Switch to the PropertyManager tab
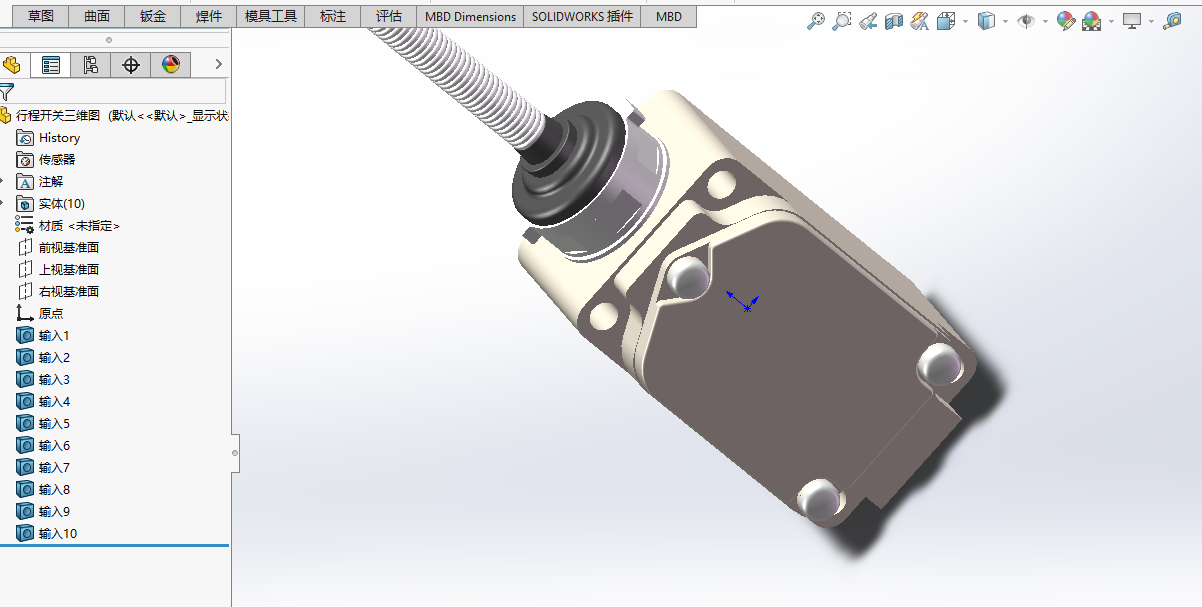 pyautogui.click(x=51, y=65)
